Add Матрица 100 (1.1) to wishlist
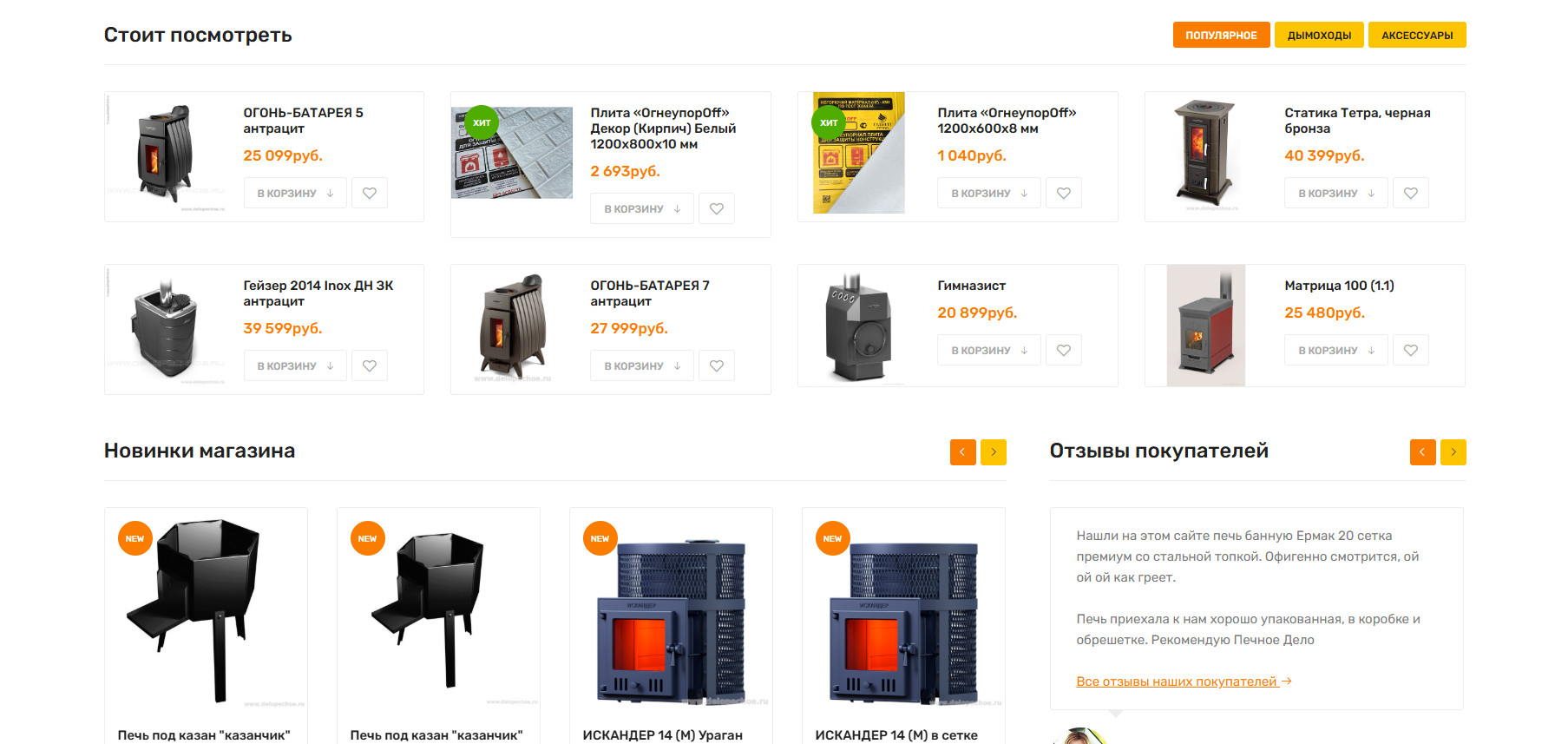 (1411, 350)
